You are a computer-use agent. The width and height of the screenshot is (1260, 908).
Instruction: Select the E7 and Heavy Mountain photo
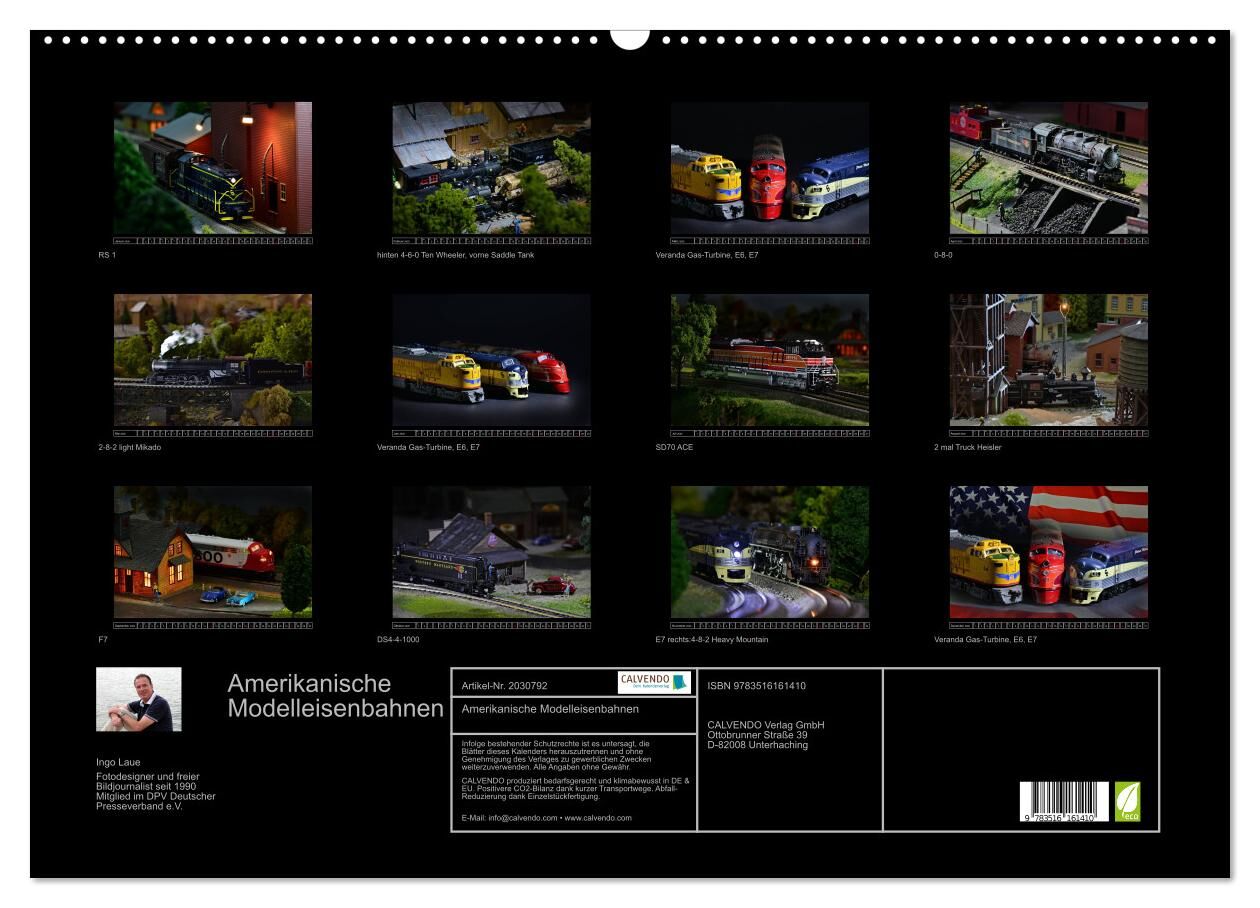tap(769, 552)
